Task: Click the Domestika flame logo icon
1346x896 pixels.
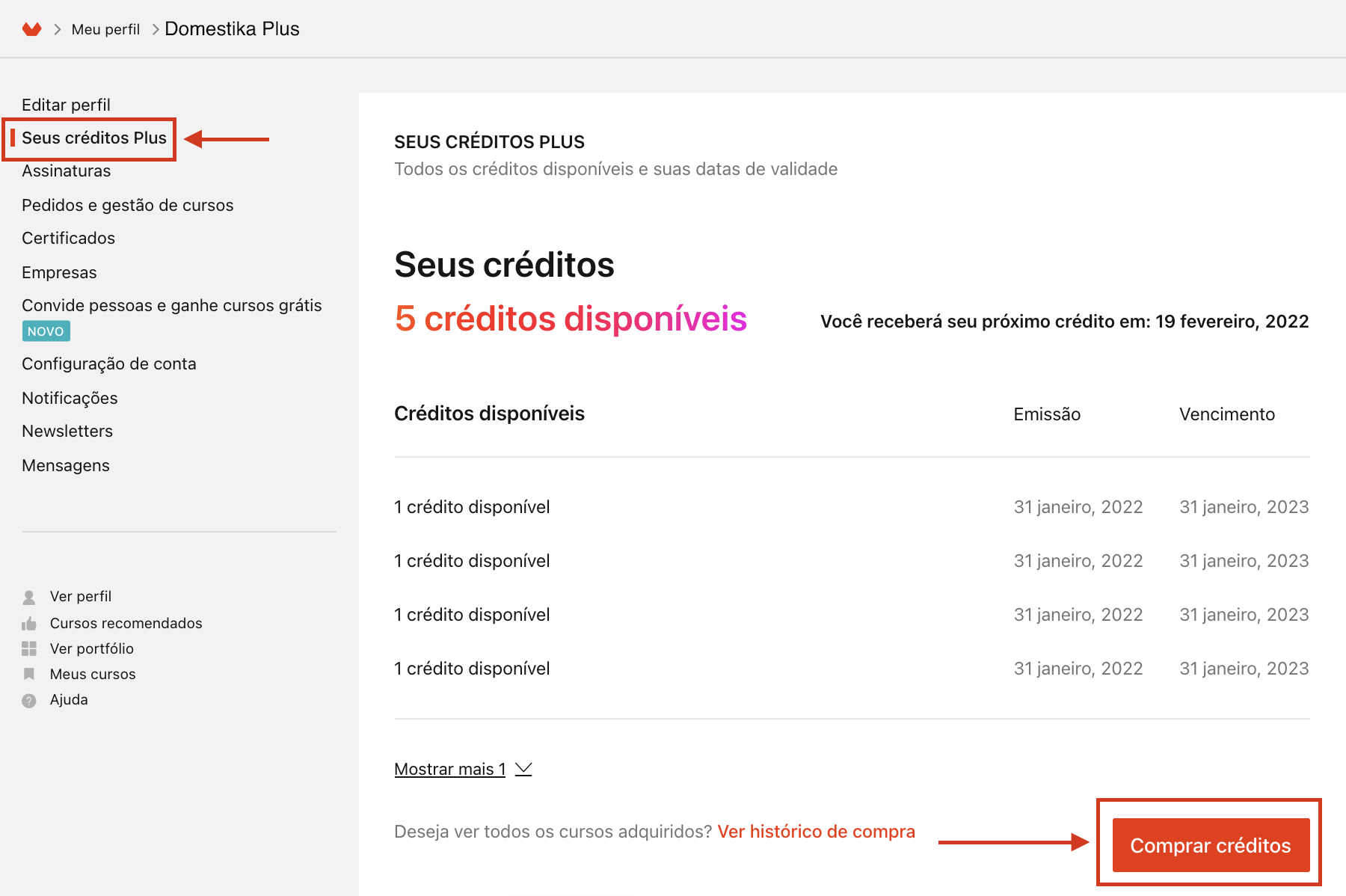Action: click(x=31, y=29)
